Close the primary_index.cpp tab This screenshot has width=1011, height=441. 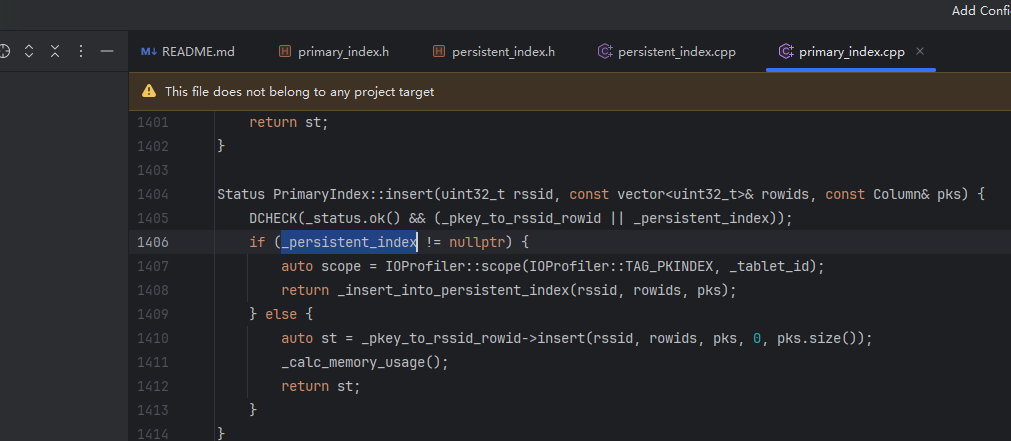pyautogui.click(x=920, y=51)
